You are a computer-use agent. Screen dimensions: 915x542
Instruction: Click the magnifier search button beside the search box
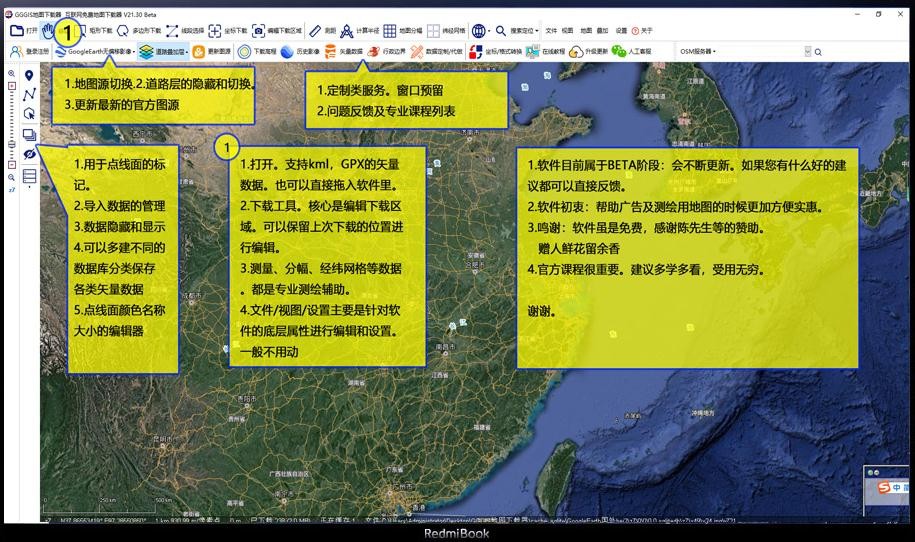pyautogui.click(x=818, y=53)
